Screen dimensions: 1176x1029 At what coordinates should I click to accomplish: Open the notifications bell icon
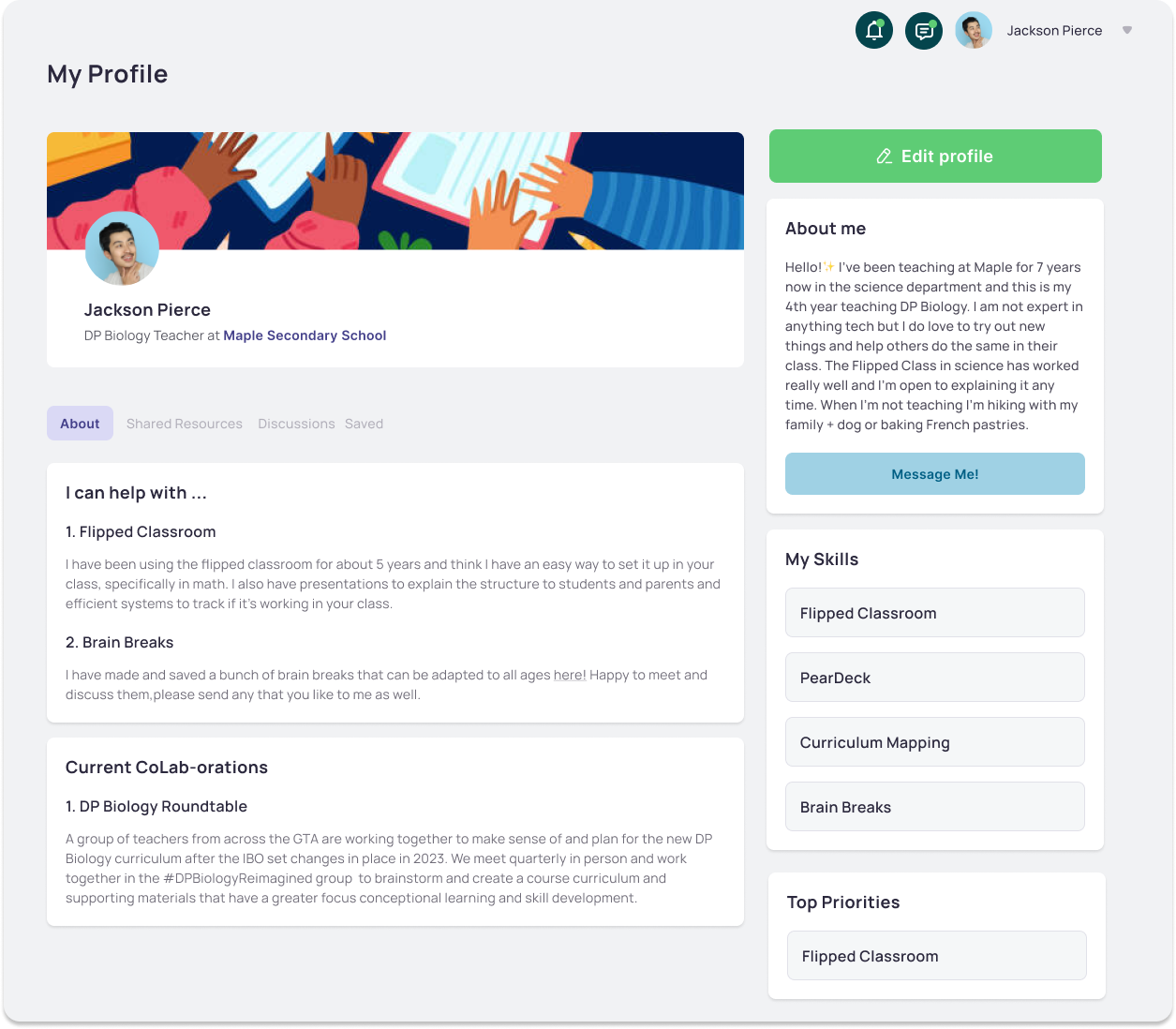[x=874, y=31]
